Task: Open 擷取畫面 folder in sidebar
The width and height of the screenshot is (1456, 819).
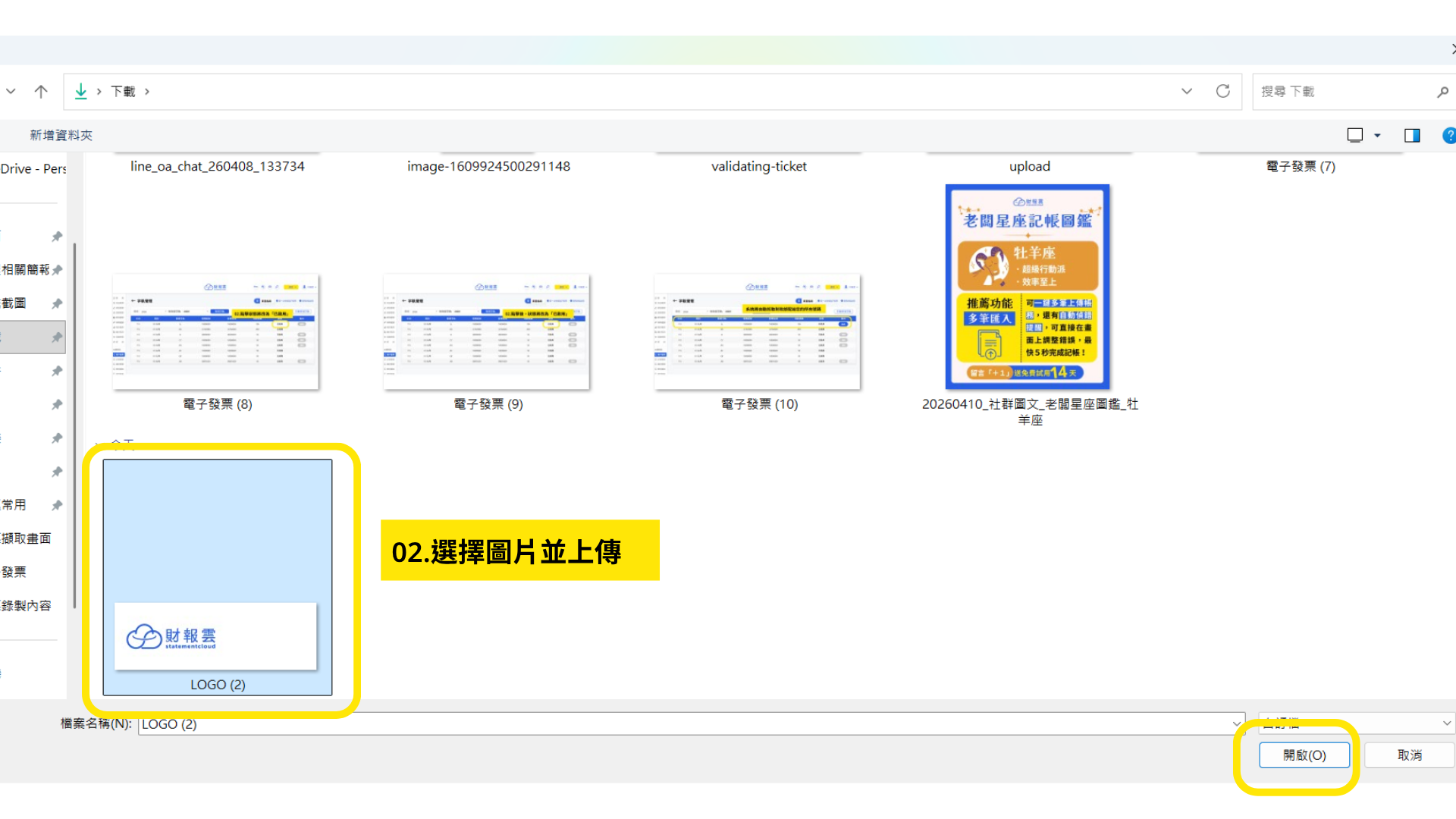Action: coord(27,538)
